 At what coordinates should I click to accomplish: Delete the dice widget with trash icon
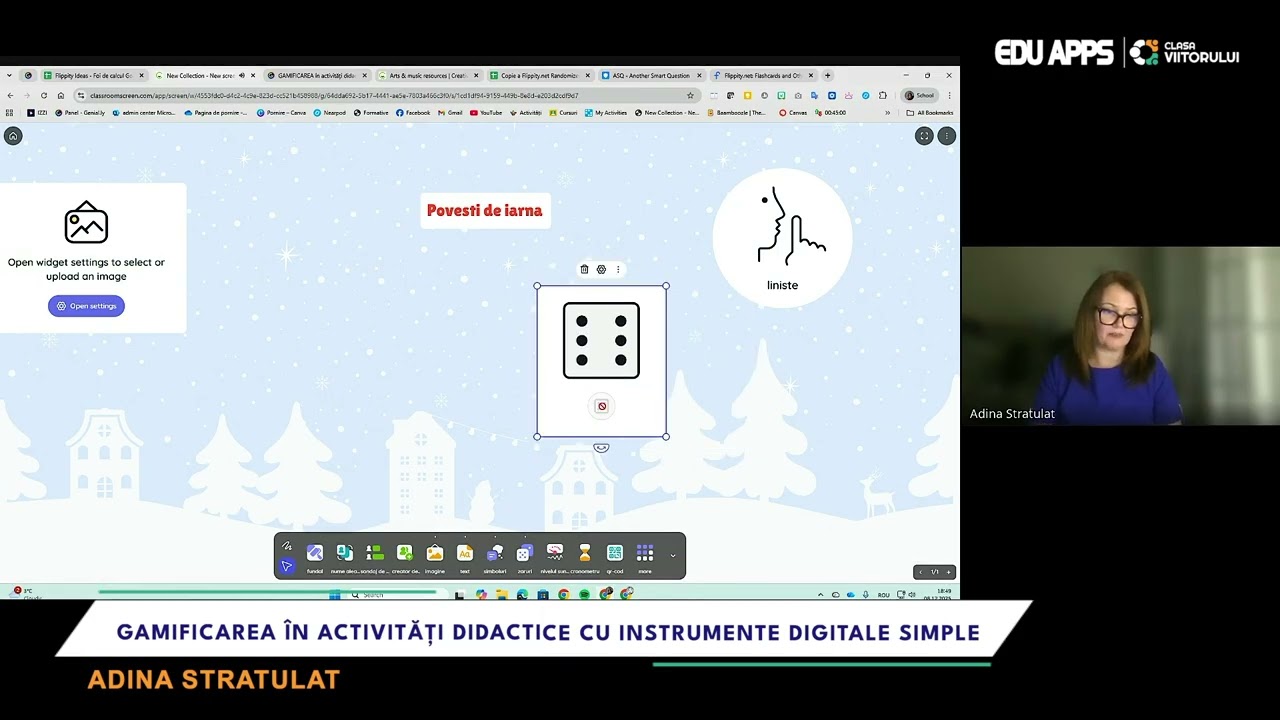[x=585, y=269]
